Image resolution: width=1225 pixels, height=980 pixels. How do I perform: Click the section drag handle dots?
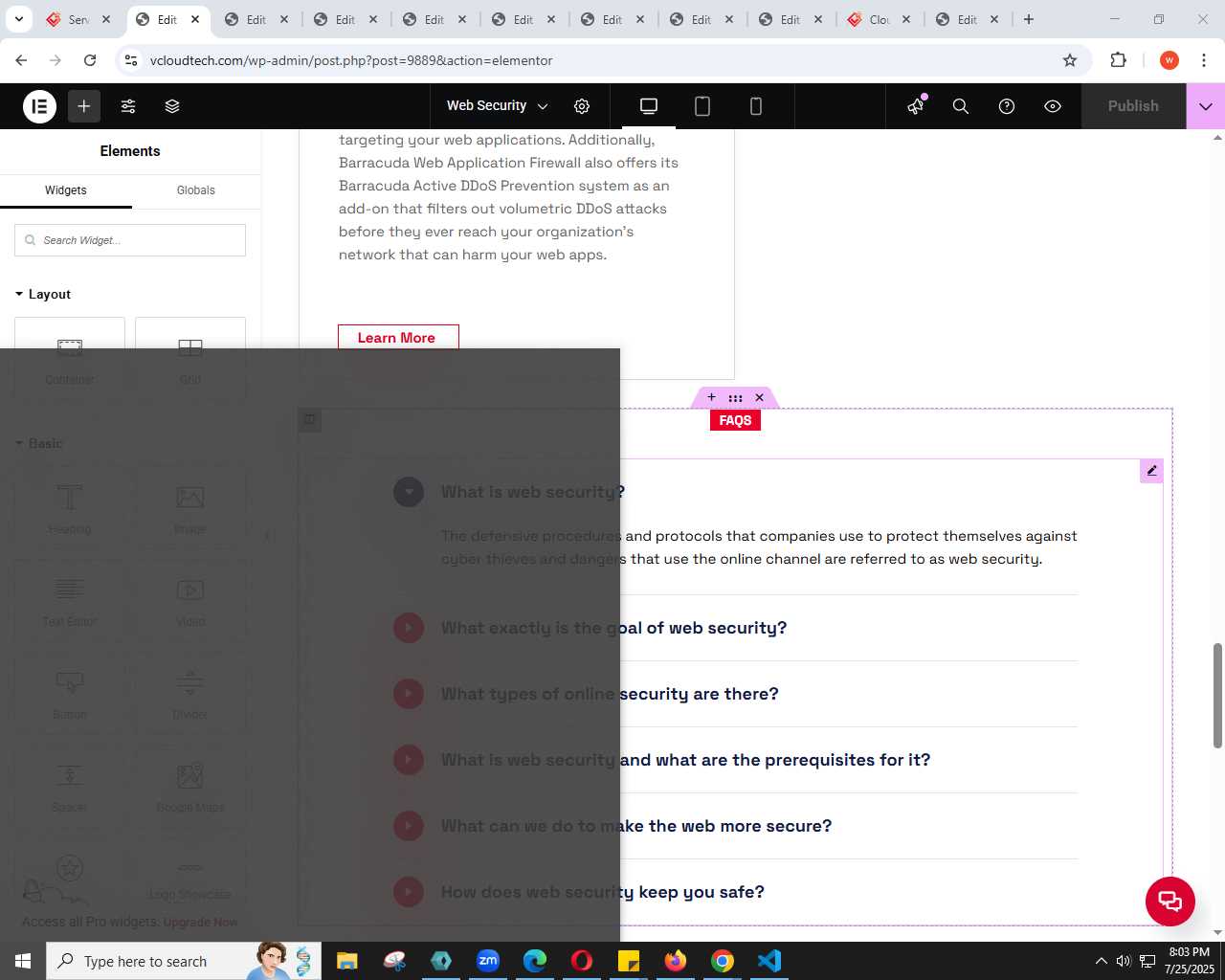735,397
